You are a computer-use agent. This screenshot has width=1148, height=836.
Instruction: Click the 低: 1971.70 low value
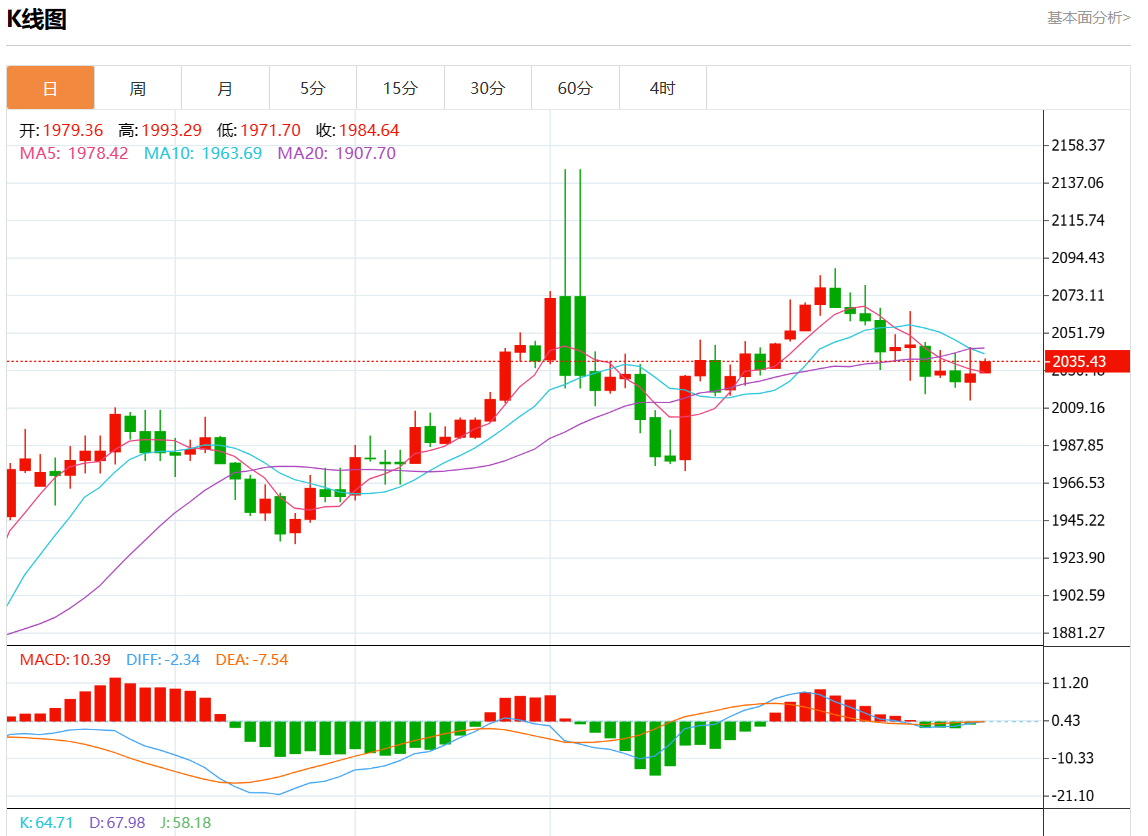[x=258, y=130]
